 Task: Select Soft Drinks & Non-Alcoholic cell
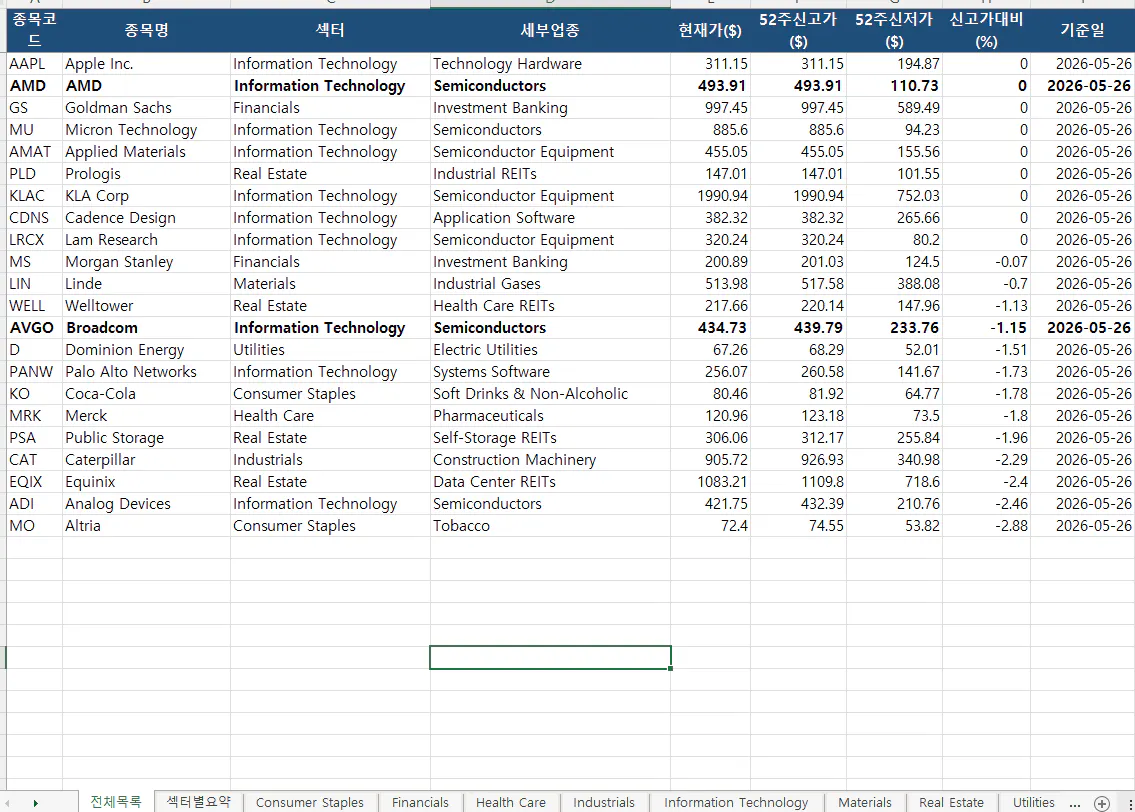550,394
